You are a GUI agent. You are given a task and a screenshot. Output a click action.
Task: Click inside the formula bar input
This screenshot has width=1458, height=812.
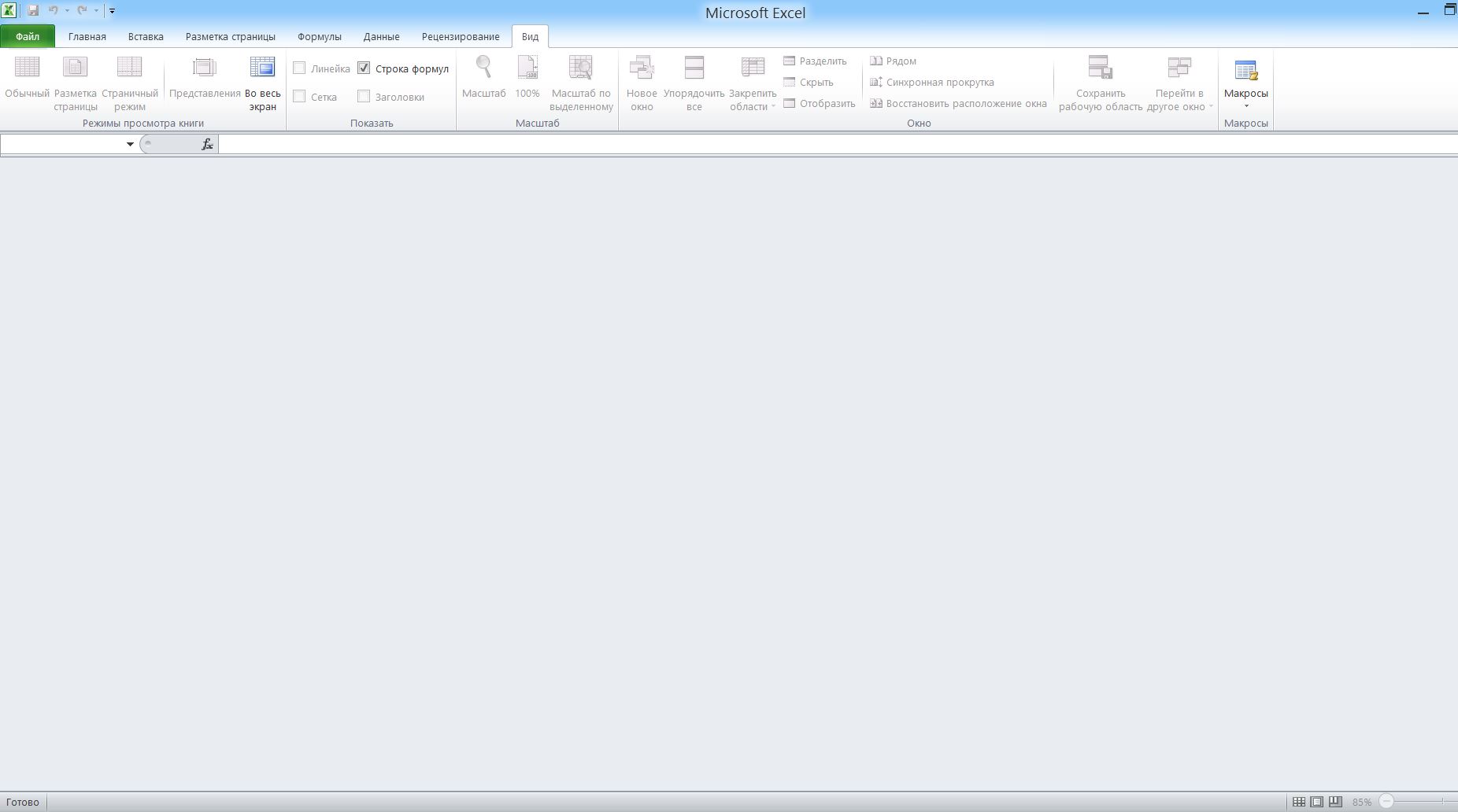838,144
